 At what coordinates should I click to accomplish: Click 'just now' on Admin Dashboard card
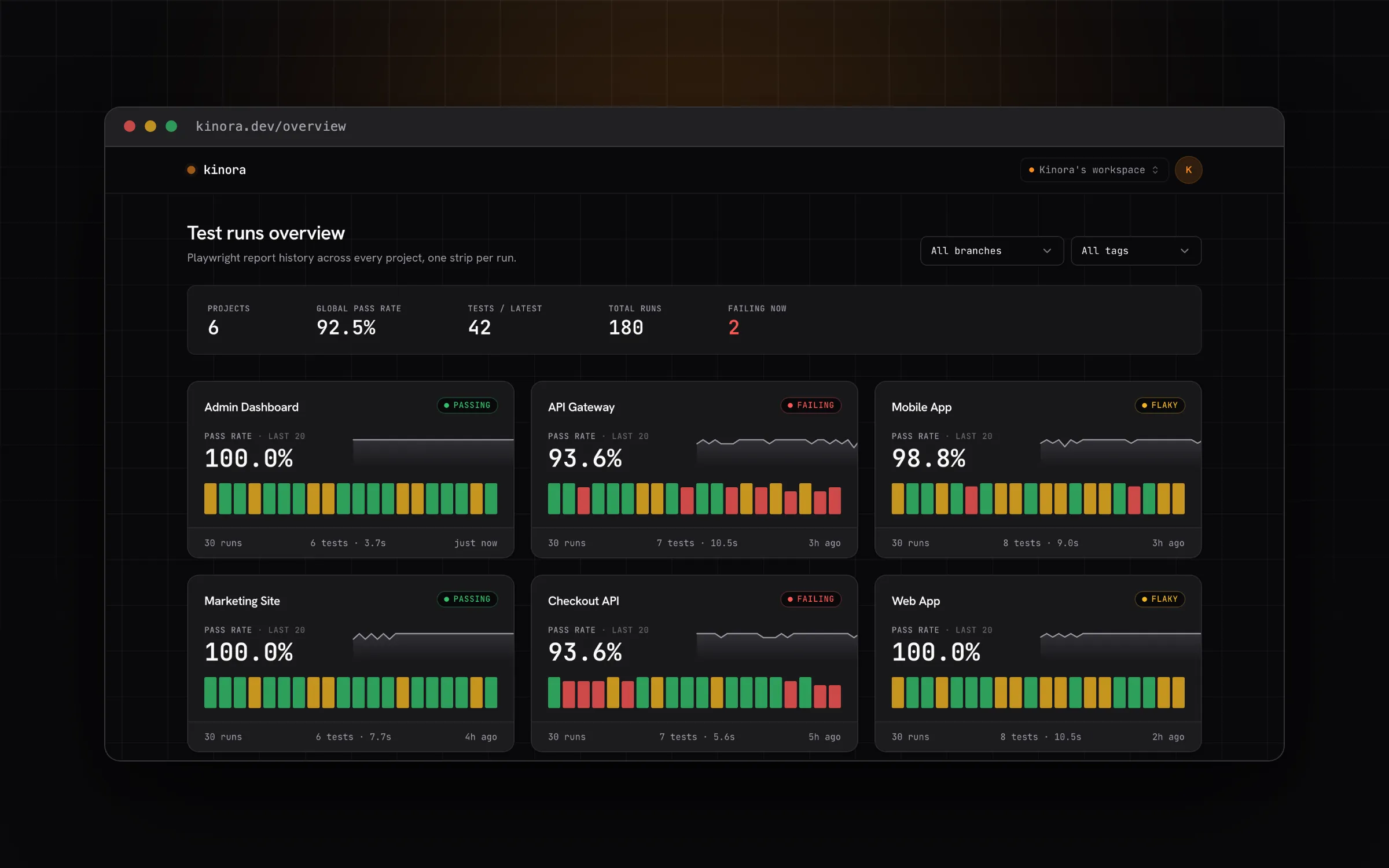(476, 543)
